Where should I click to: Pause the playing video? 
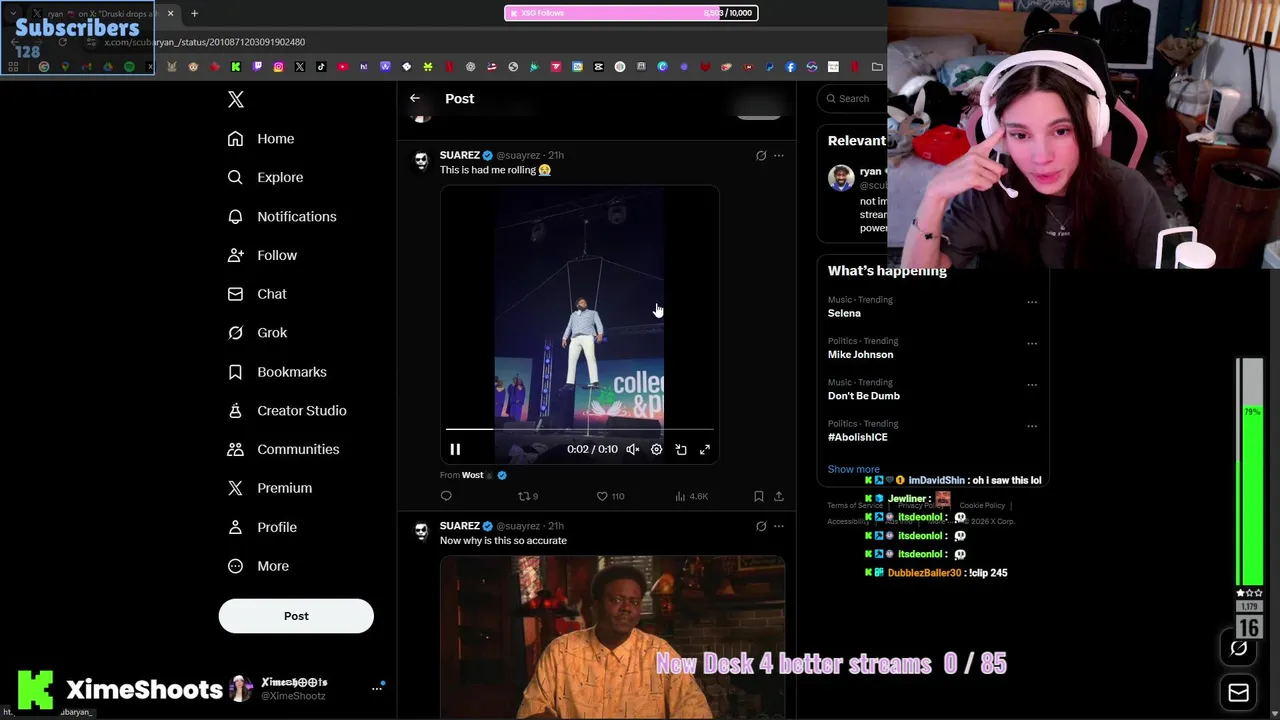point(455,450)
